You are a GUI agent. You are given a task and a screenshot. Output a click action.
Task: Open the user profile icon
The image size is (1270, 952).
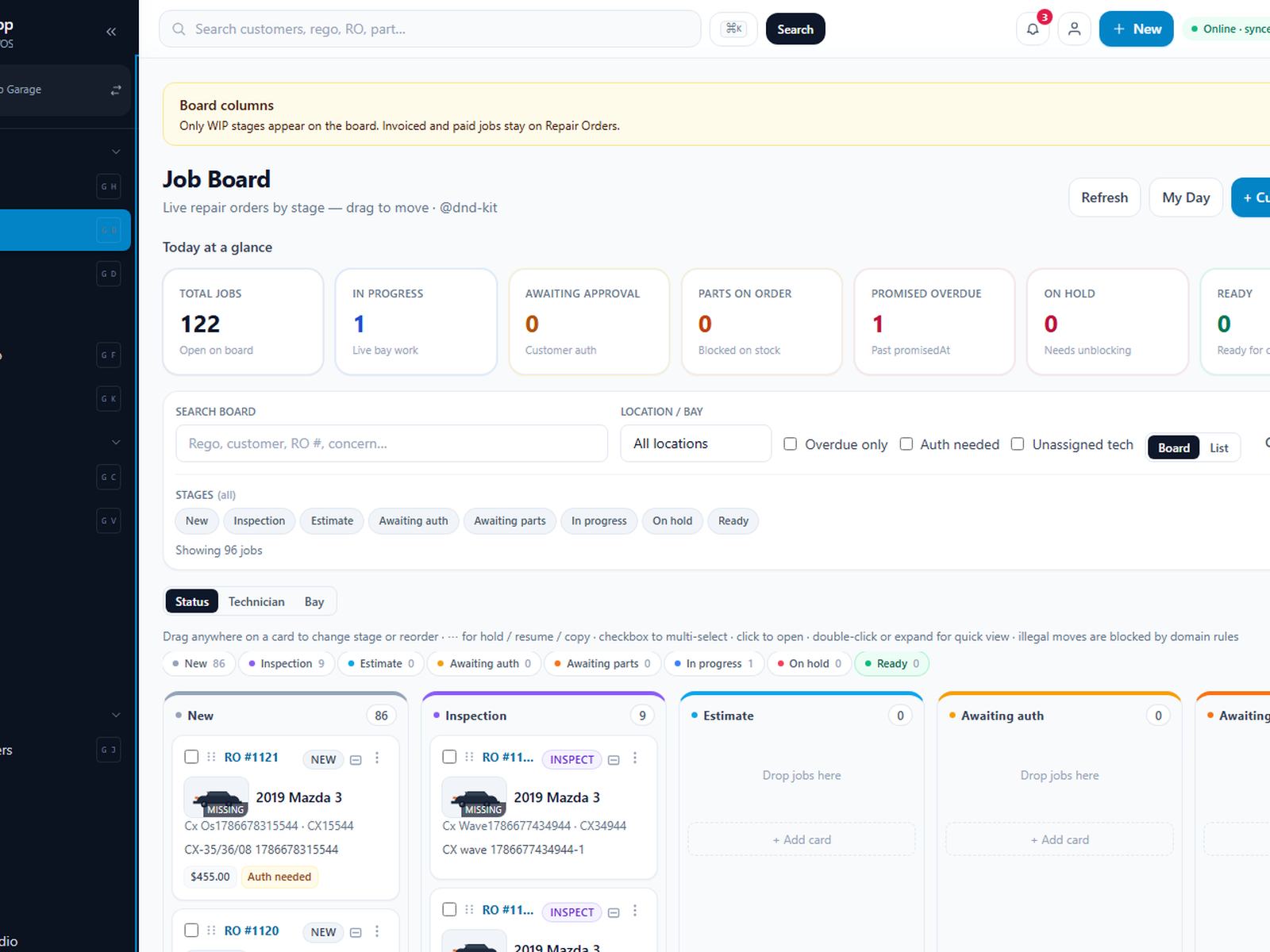1074,29
